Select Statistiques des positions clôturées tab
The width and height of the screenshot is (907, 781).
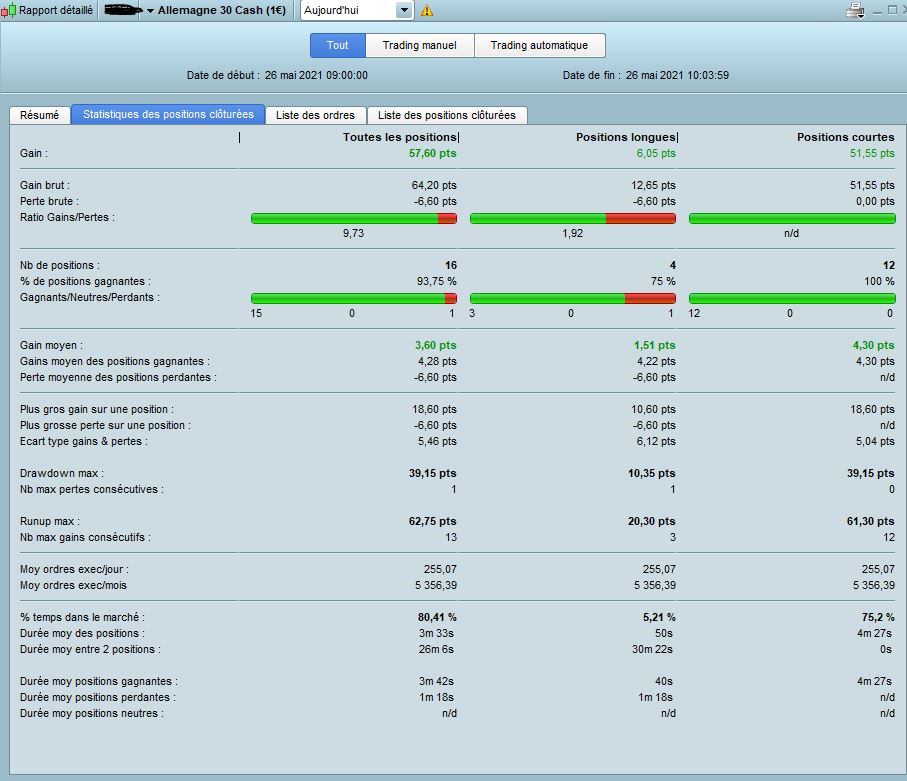point(168,115)
